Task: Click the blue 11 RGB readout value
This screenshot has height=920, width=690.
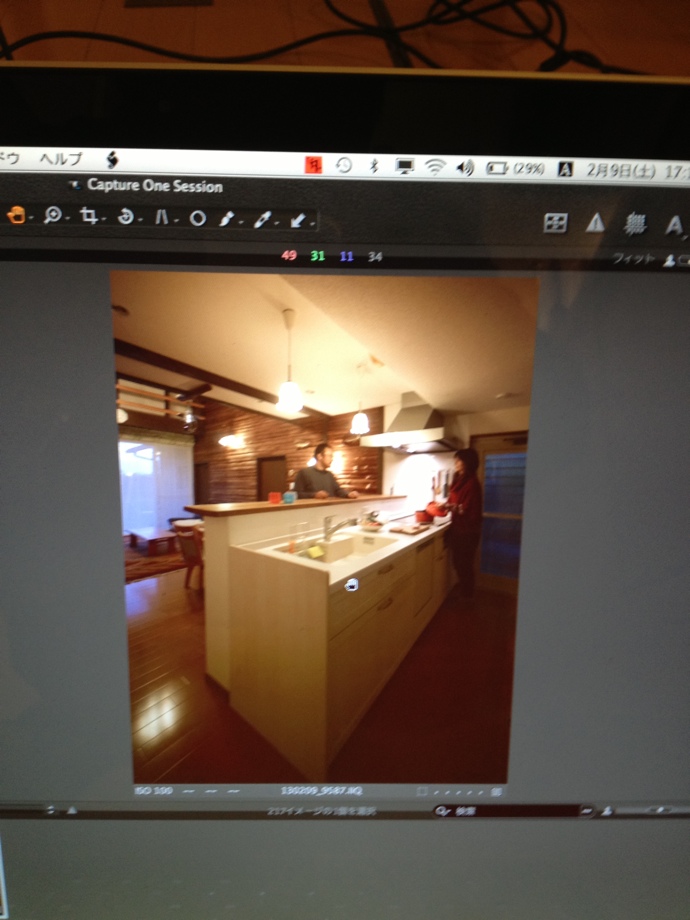Action: coord(346,256)
